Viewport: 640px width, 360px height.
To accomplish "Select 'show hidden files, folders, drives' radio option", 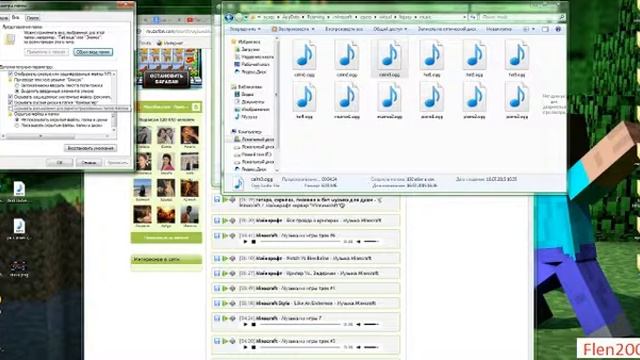I will 17,126.
